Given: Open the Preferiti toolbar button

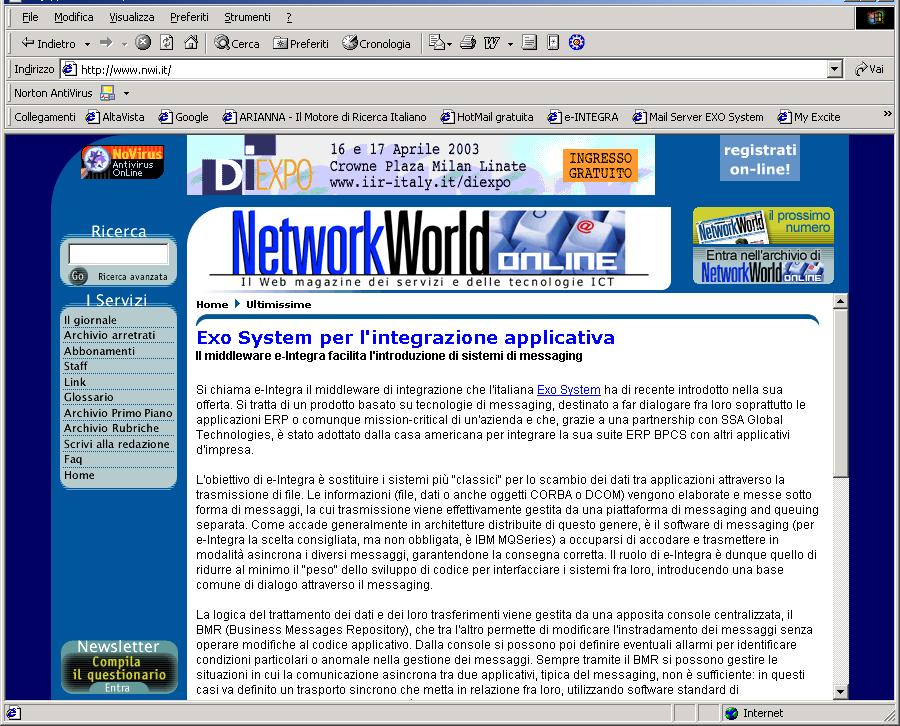Looking at the screenshot, I should [301, 44].
